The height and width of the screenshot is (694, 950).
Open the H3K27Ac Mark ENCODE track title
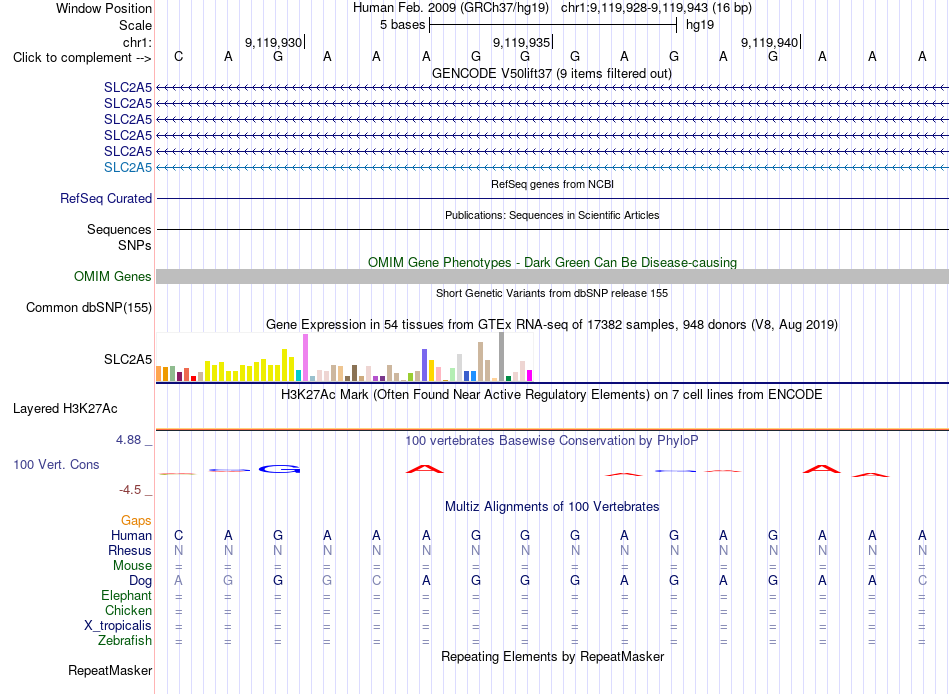[551, 395]
